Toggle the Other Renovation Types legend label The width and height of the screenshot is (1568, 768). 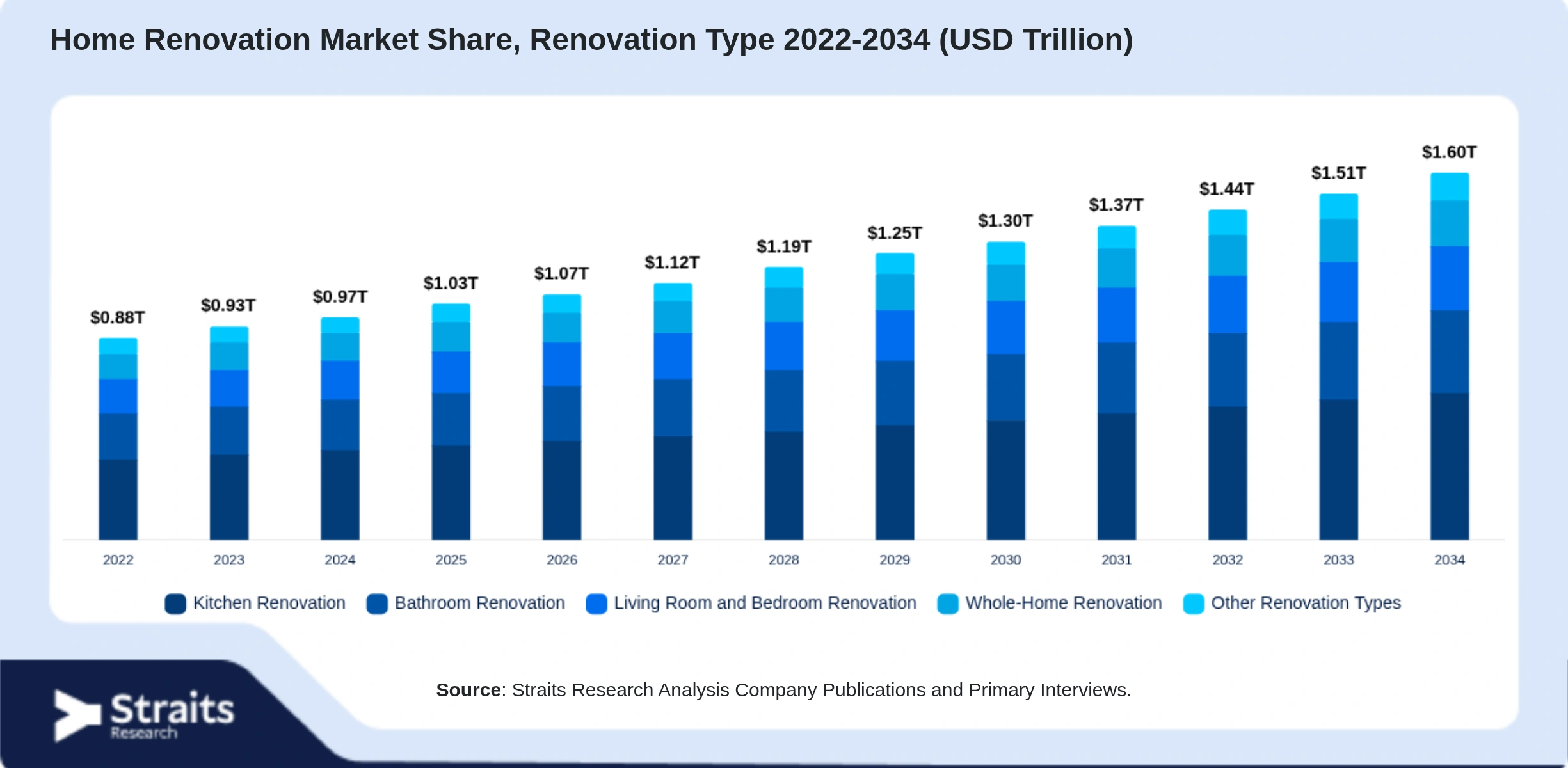click(1306, 603)
